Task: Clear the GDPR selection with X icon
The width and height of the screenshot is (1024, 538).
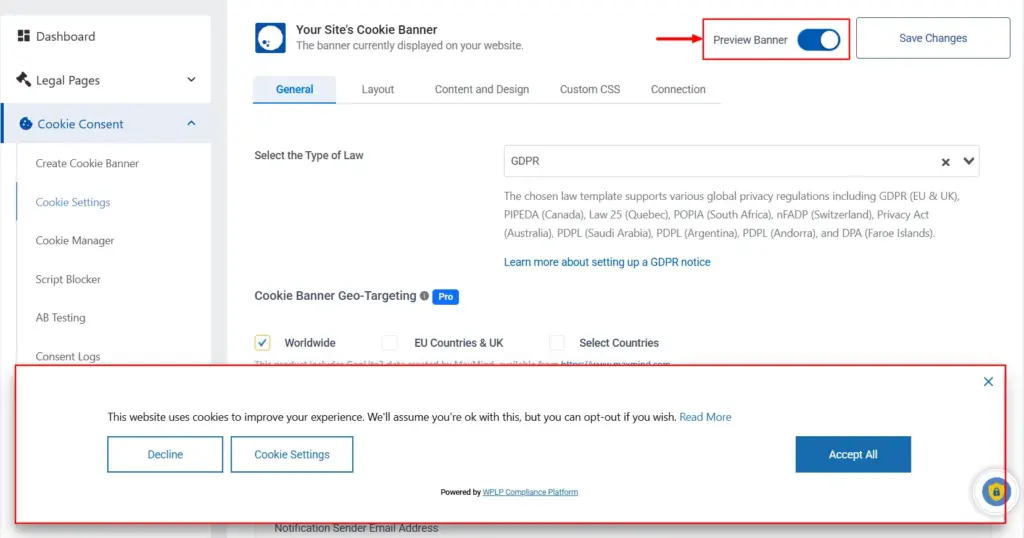Action: click(x=945, y=161)
